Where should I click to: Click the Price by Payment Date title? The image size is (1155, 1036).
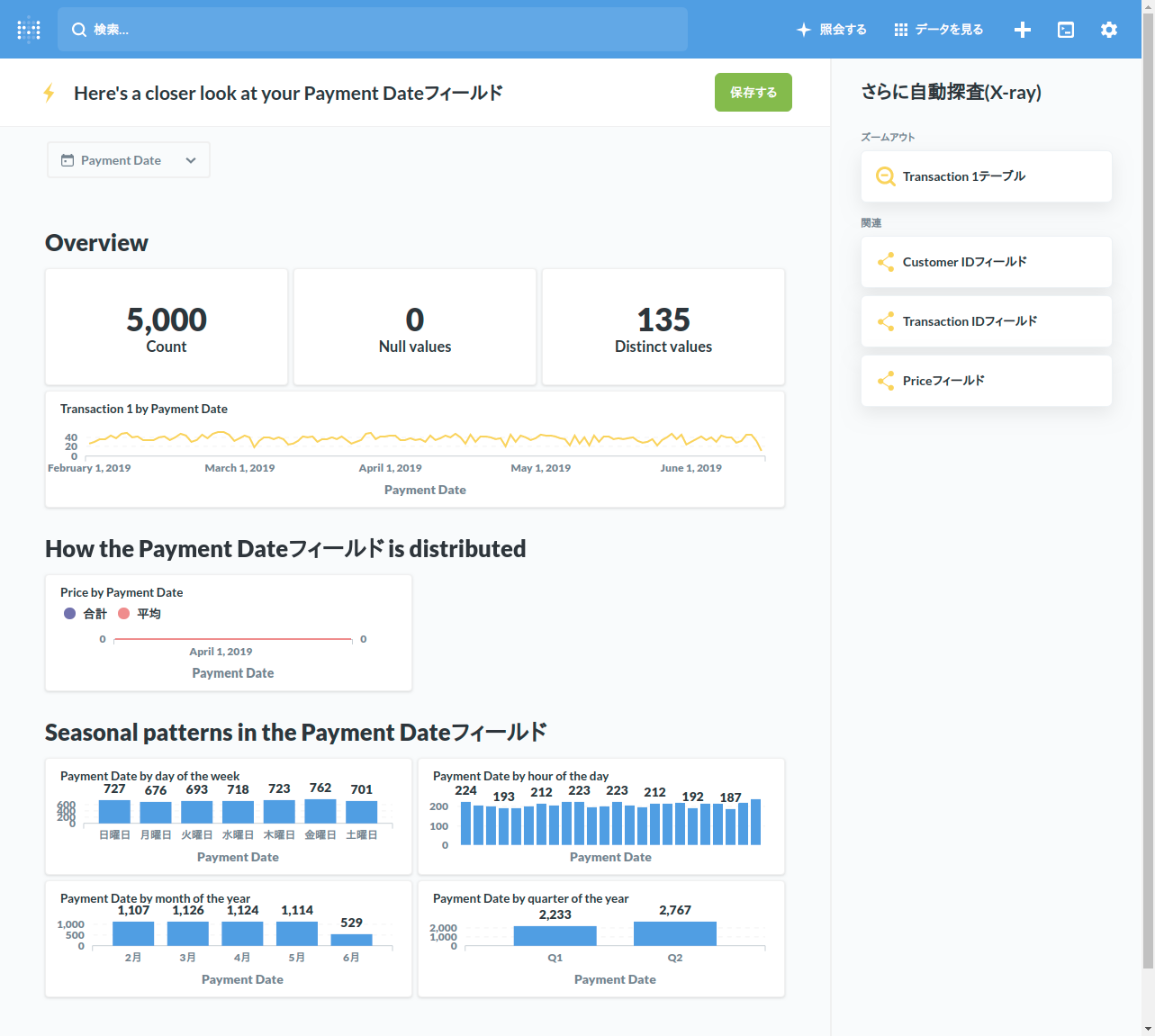pos(122,592)
